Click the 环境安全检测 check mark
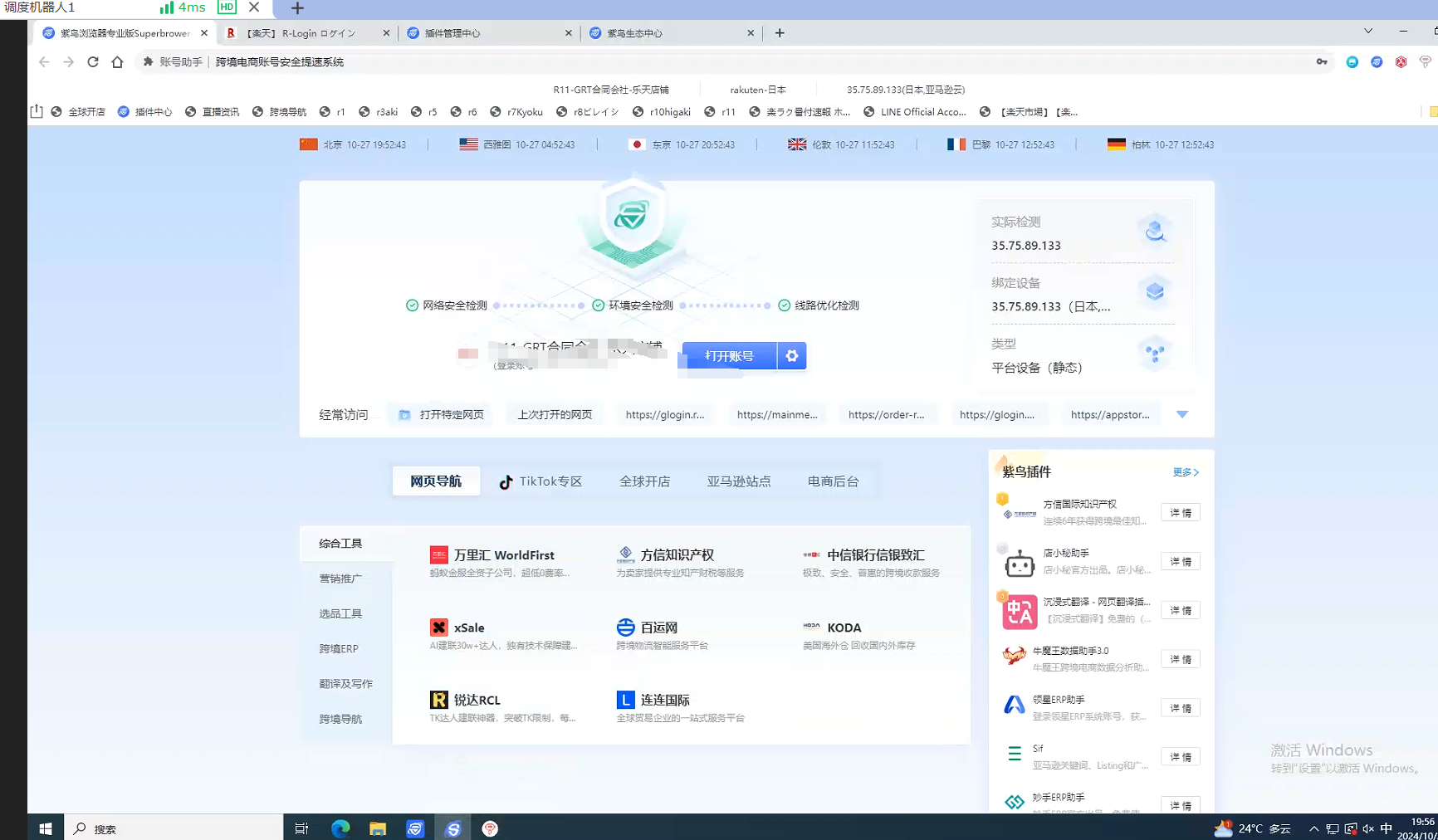 click(598, 305)
